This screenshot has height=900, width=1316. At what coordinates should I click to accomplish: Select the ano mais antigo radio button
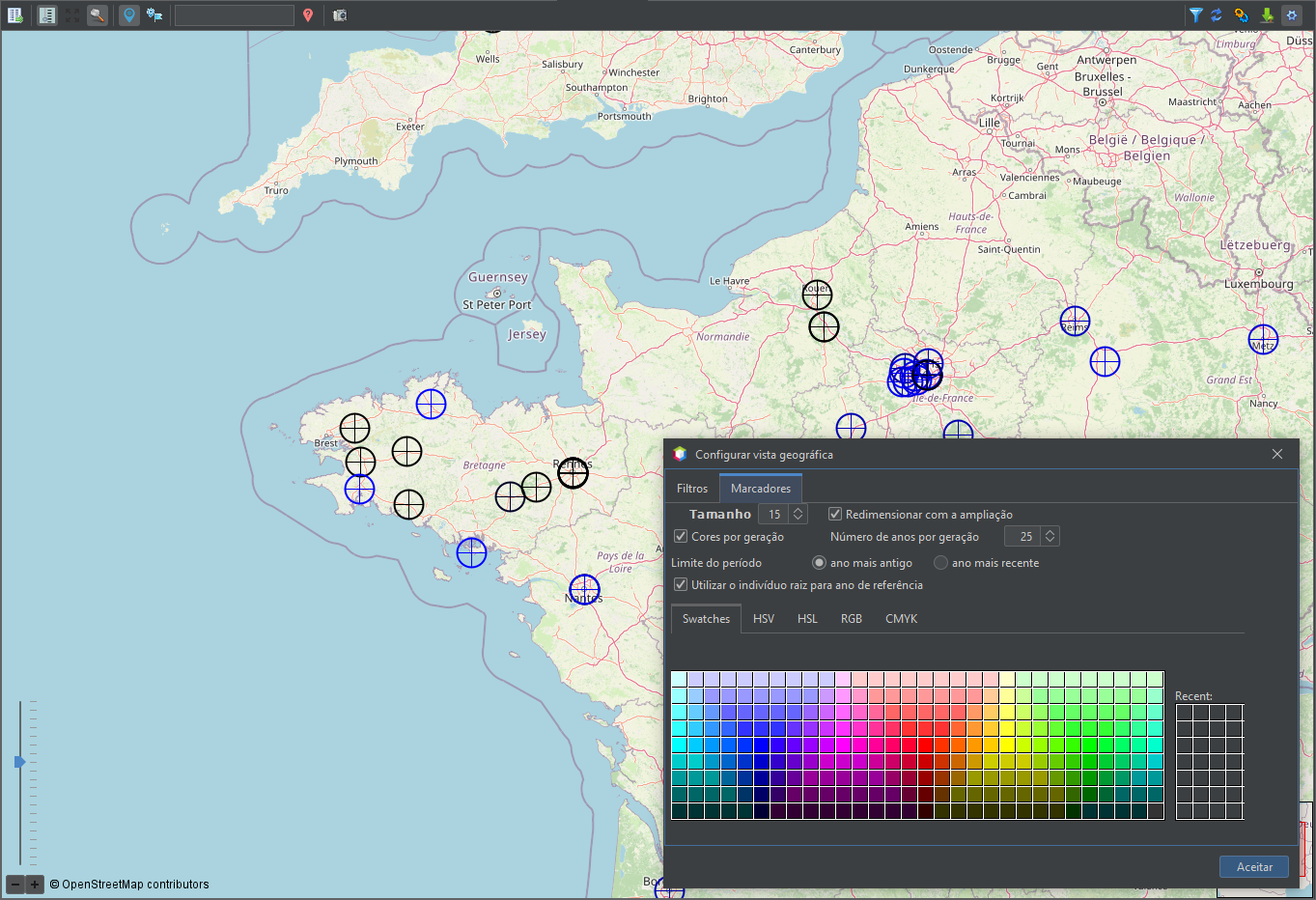(x=820, y=563)
